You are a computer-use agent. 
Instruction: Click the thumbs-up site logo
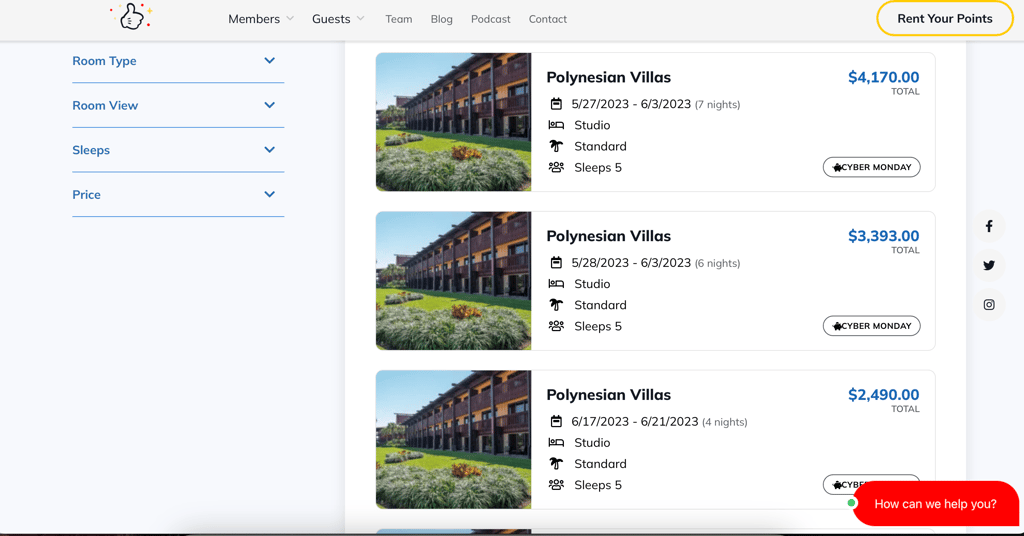click(x=131, y=16)
